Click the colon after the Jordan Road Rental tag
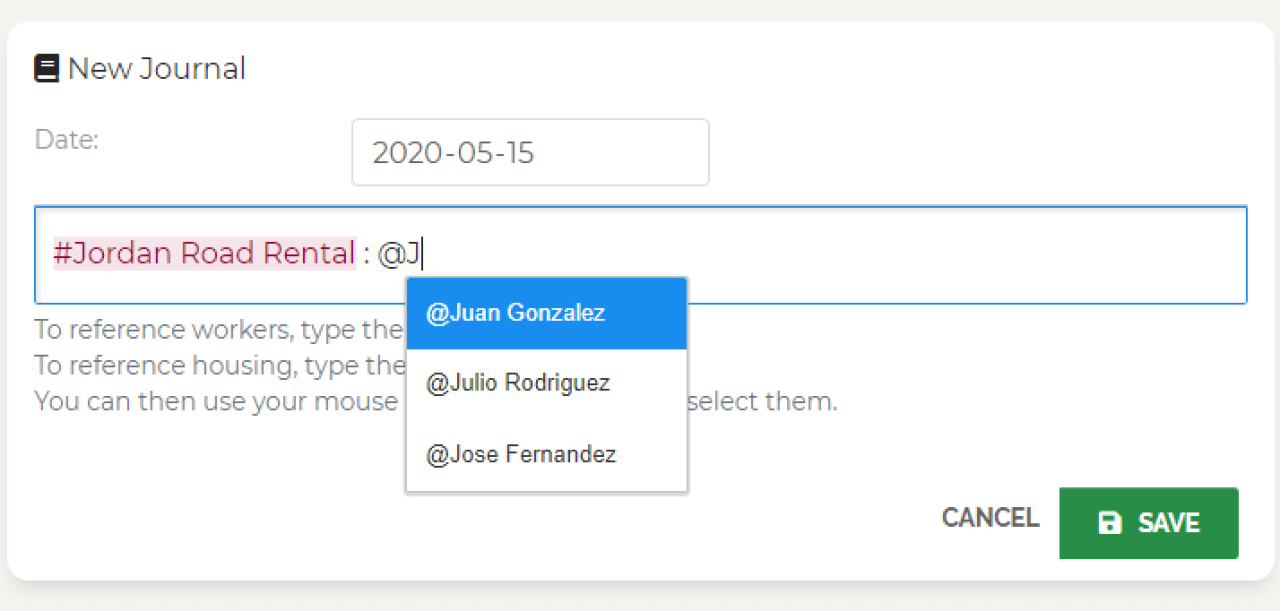The image size is (1280, 611). (x=367, y=256)
